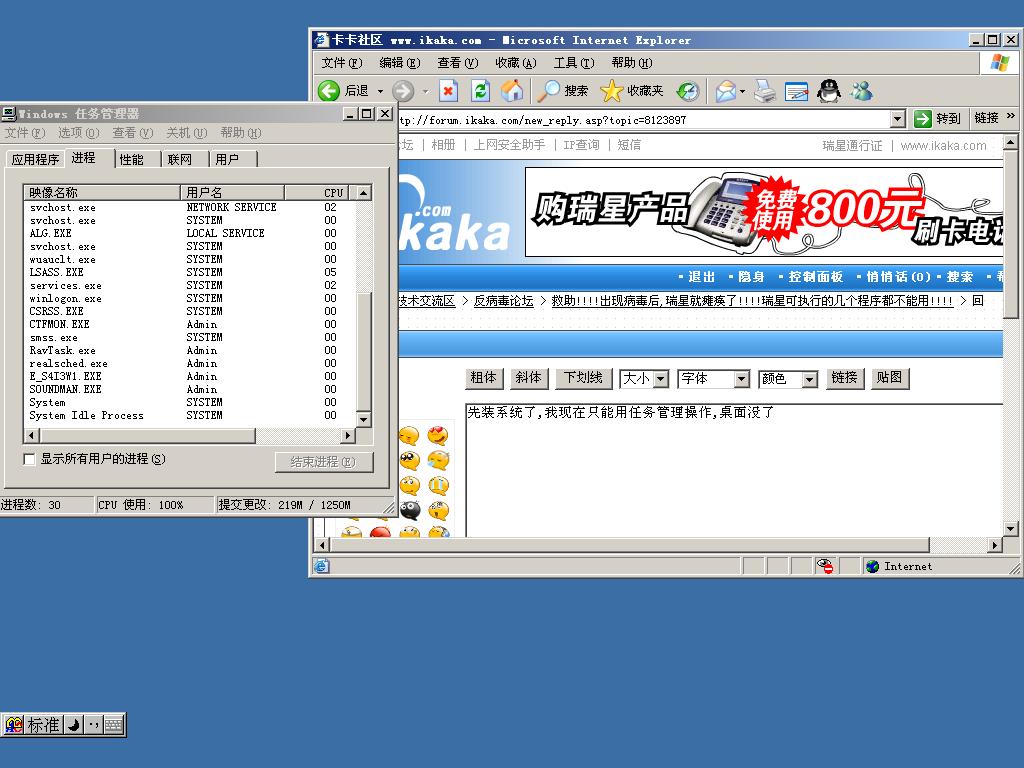1024x768 pixels.
Task: Toggle 'Show processes from all users' checkbox
Action: point(29,459)
